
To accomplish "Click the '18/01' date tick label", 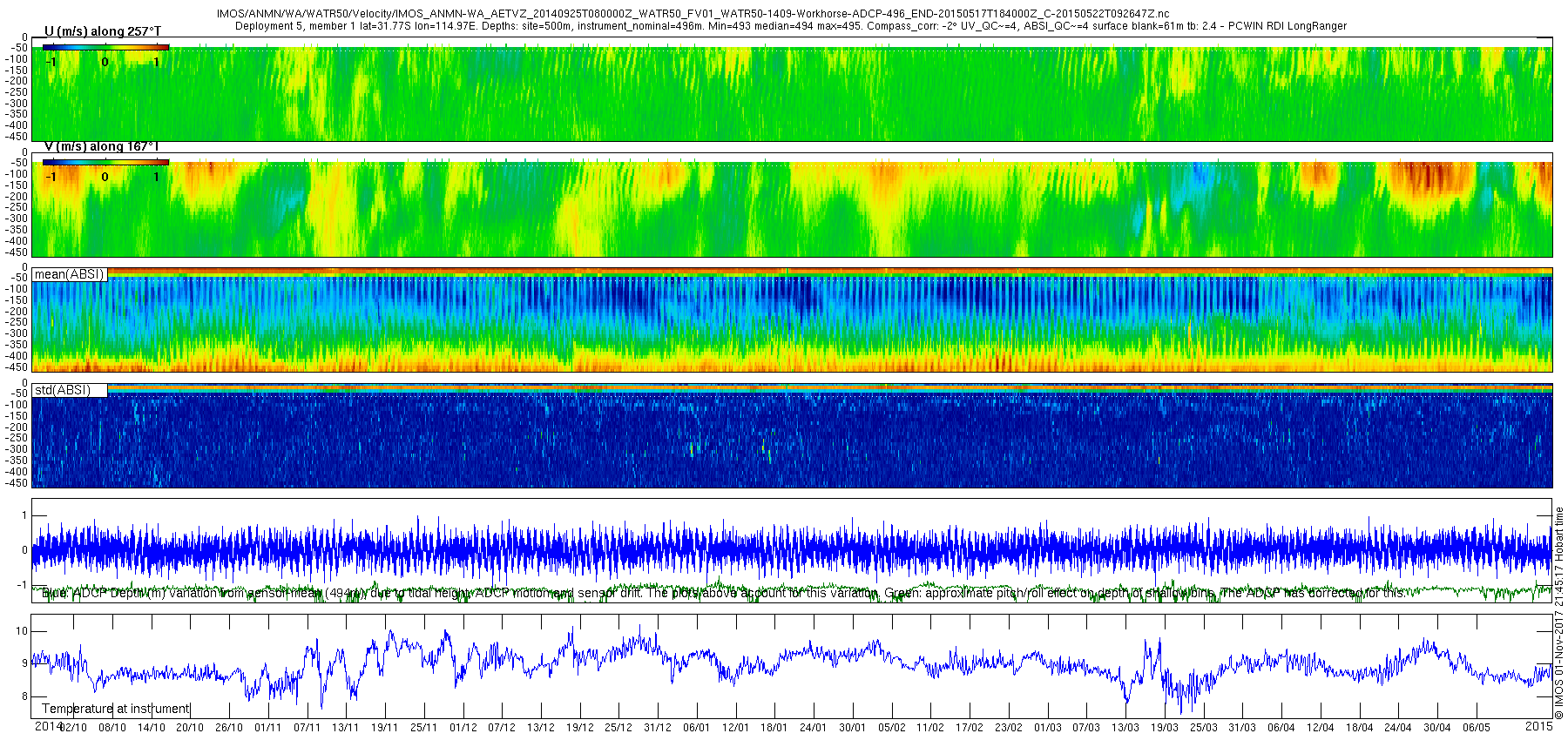I will (774, 728).
